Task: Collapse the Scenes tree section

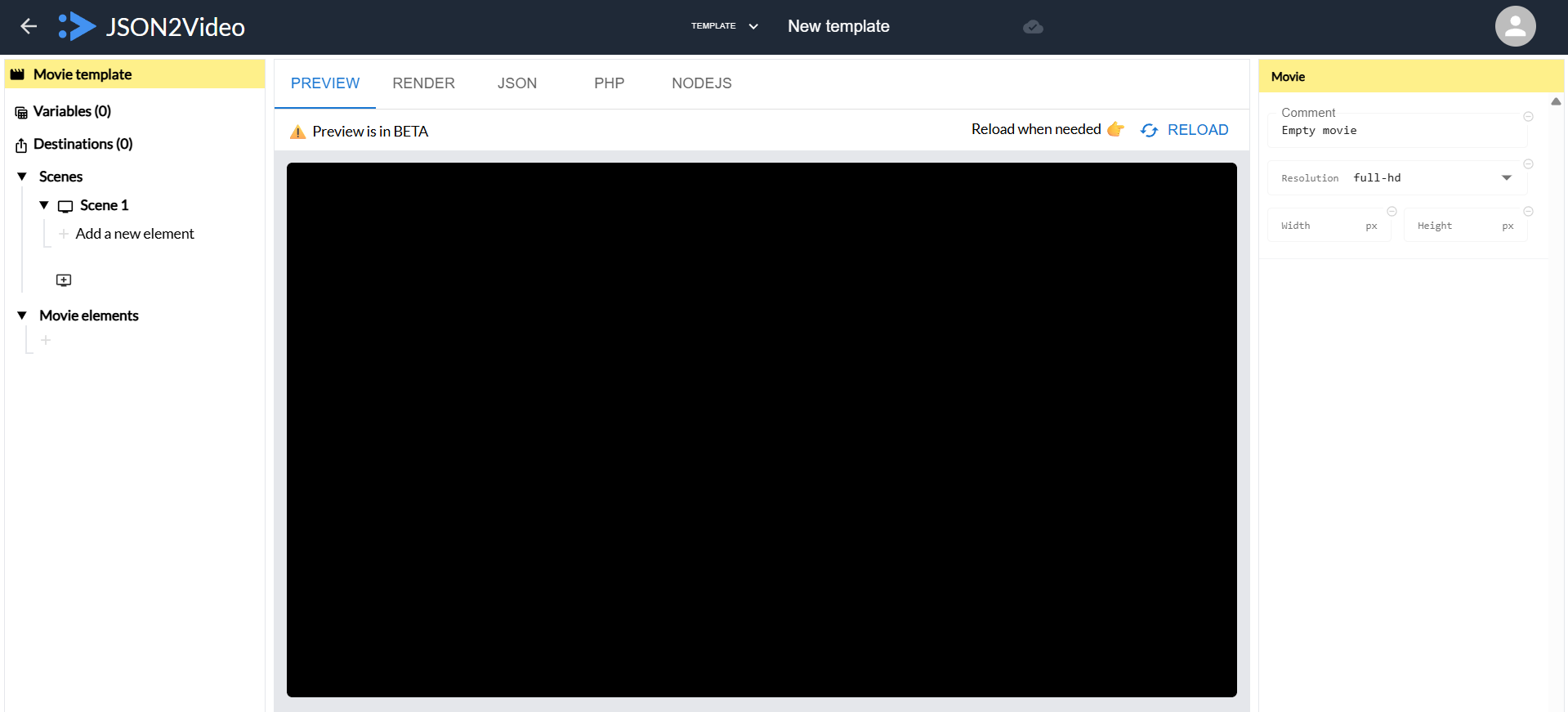Action: (22, 177)
